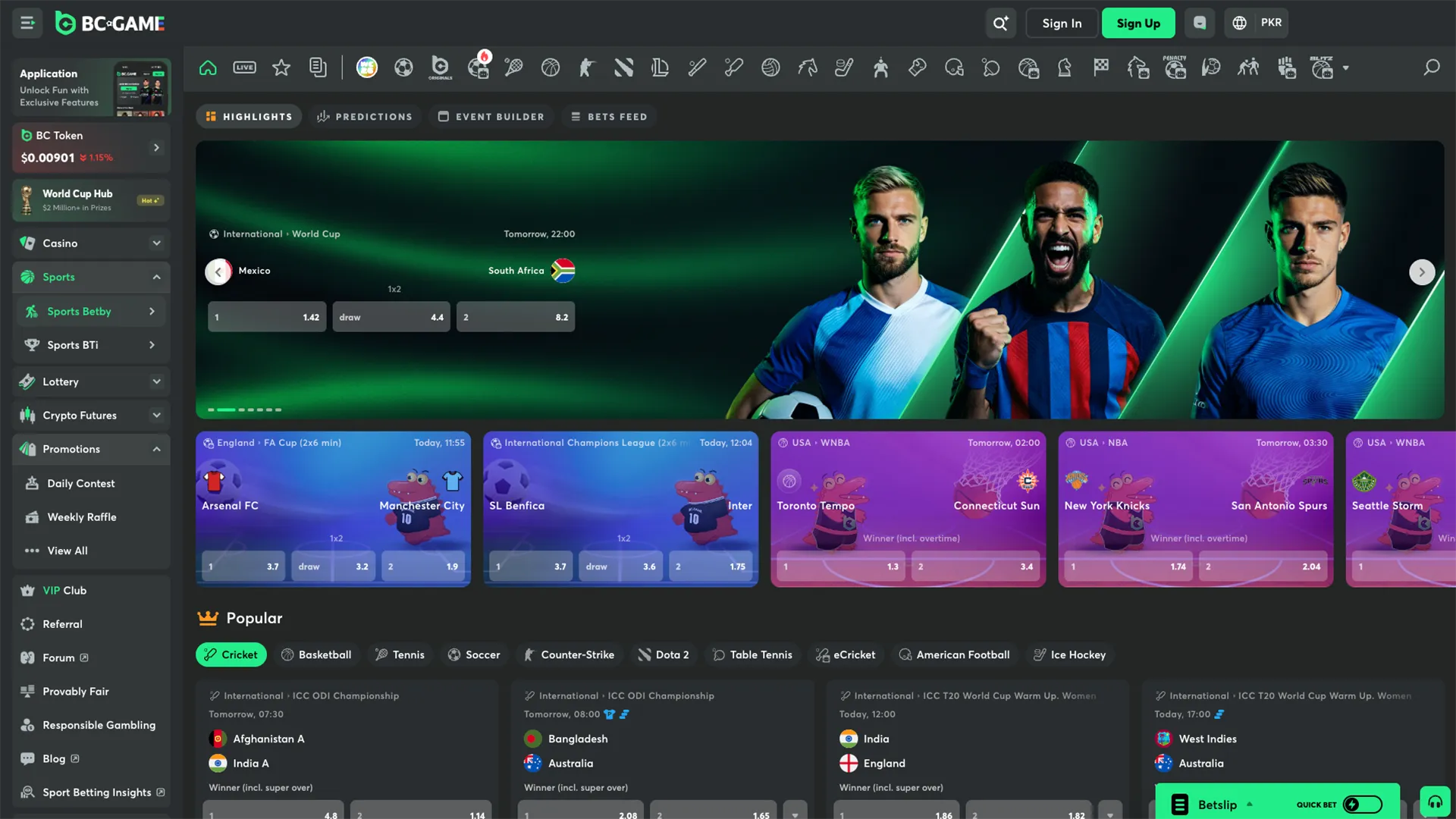This screenshot has height=819, width=1456.
Task: Select the Tennis popular filter
Action: tap(400, 654)
